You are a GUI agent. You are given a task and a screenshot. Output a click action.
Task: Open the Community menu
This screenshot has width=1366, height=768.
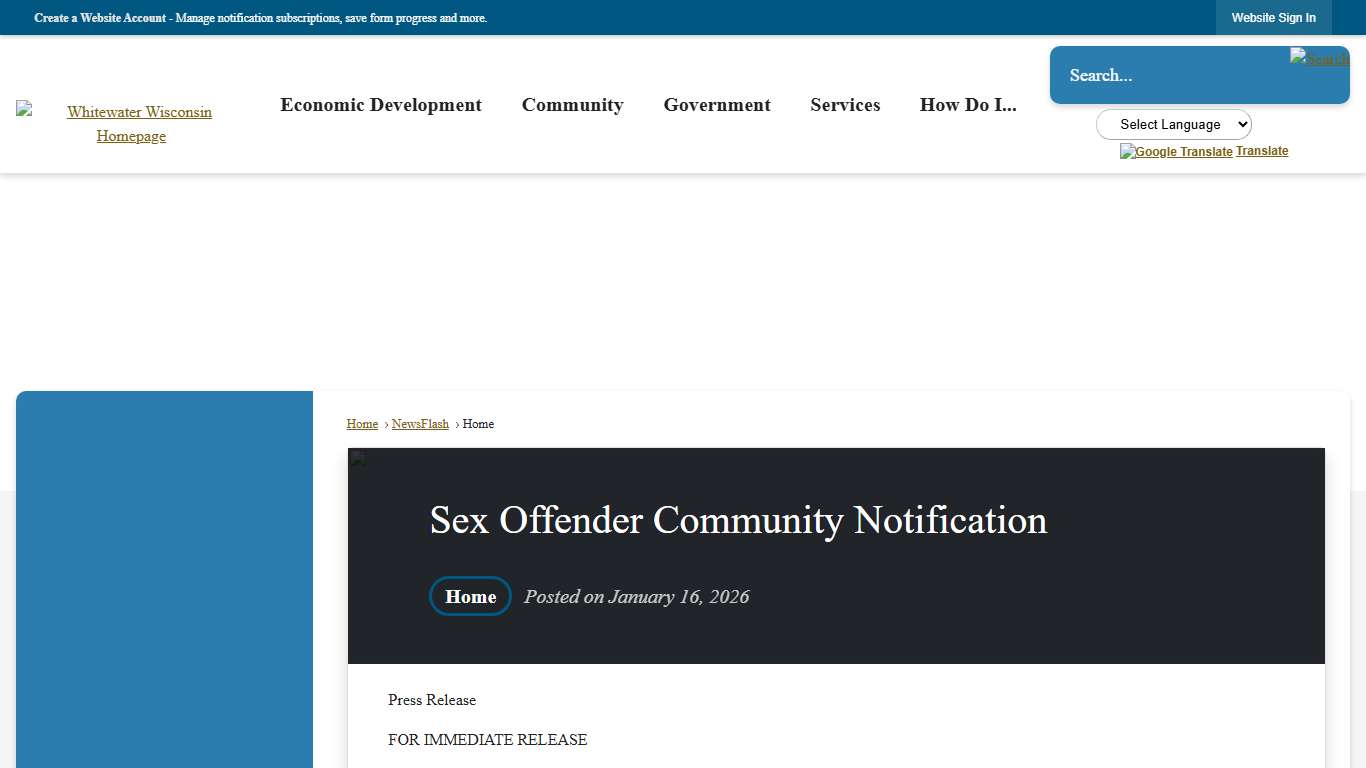click(x=572, y=105)
